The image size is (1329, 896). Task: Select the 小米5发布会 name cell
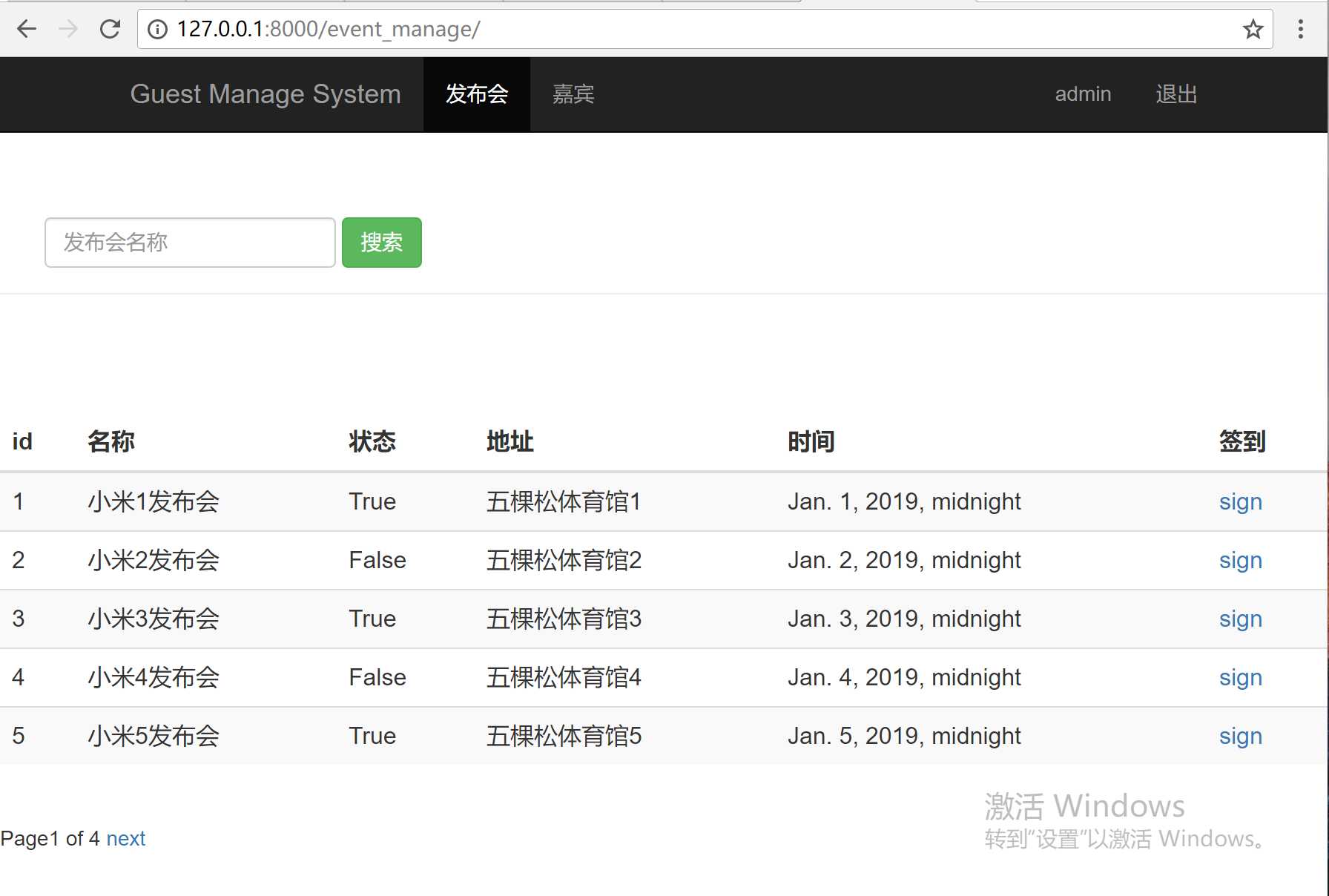click(x=154, y=737)
